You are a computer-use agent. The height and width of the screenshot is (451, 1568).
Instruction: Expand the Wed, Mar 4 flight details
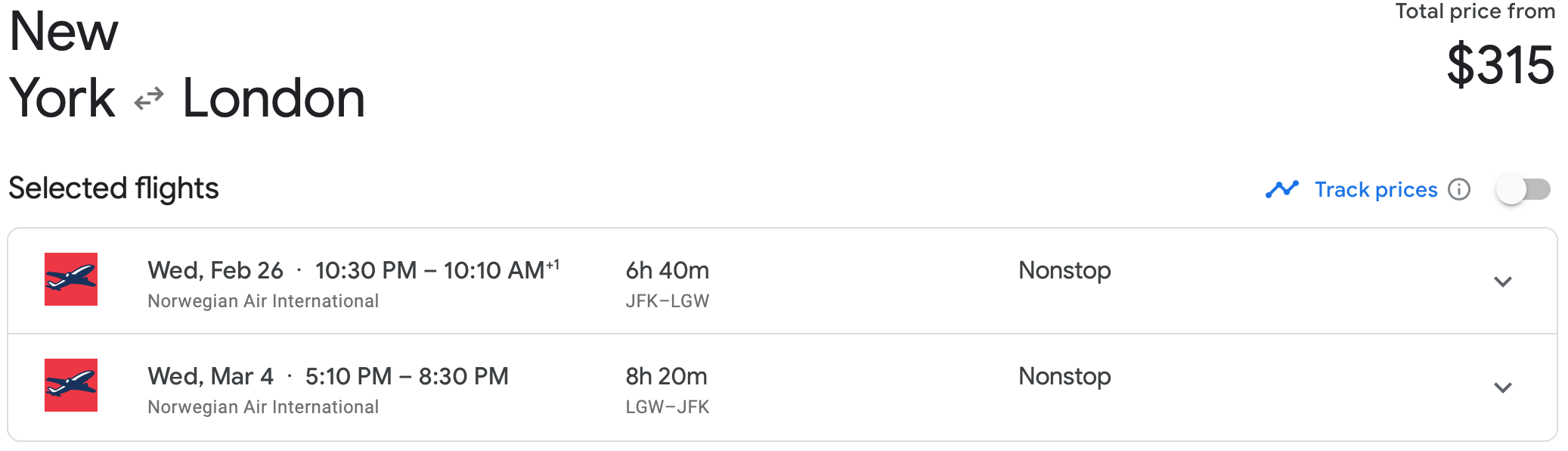pyautogui.click(x=1502, y=387)
